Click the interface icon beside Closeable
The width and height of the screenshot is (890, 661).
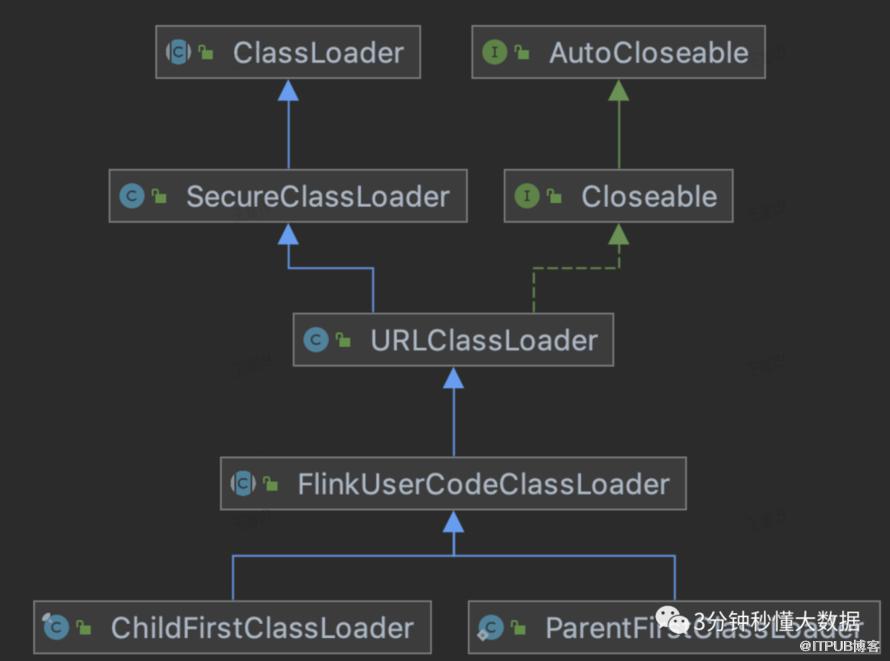tap(527, 196)
